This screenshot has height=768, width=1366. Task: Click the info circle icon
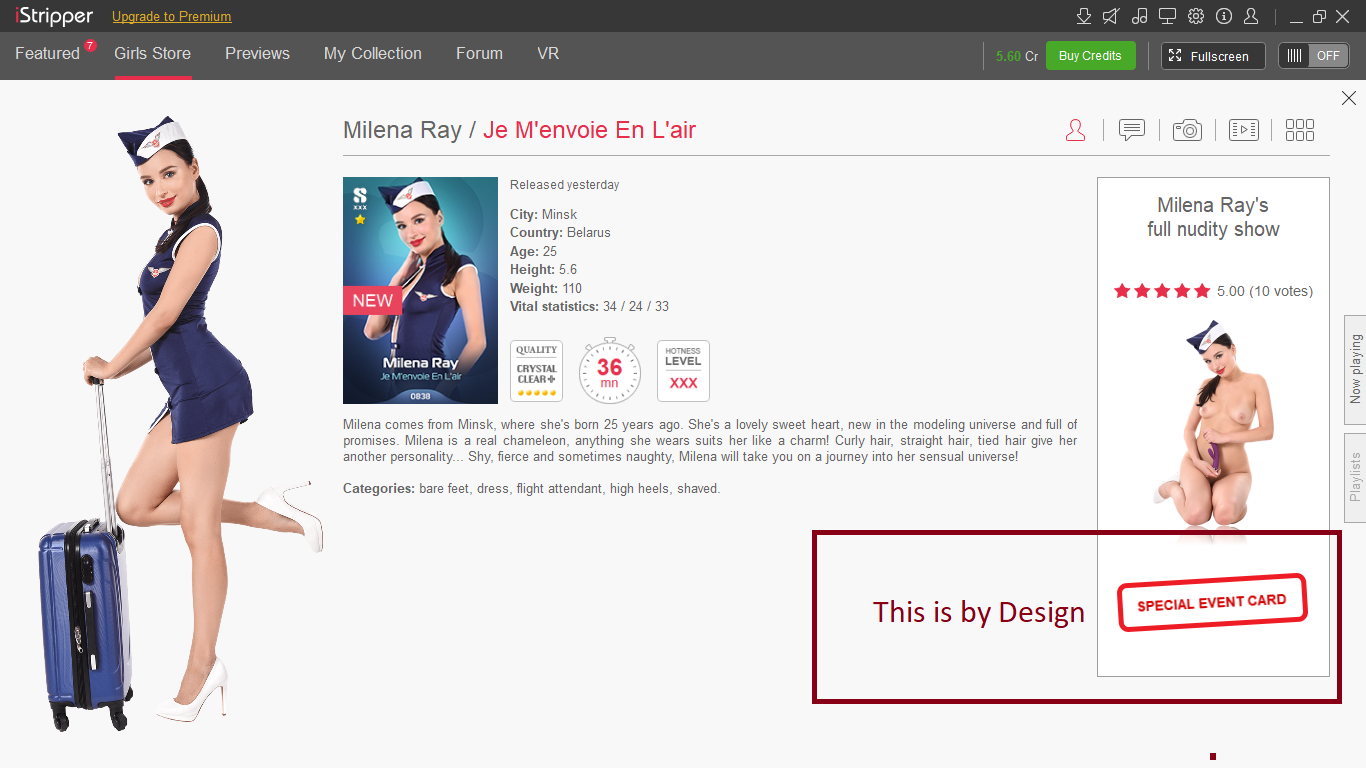point(1223,16)
